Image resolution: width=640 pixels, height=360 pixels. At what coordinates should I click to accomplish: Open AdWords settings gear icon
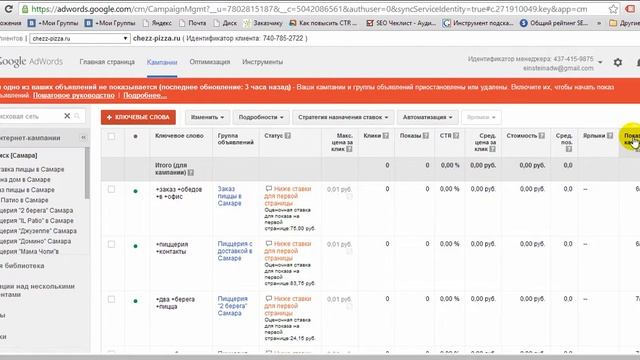pos(618,62)
